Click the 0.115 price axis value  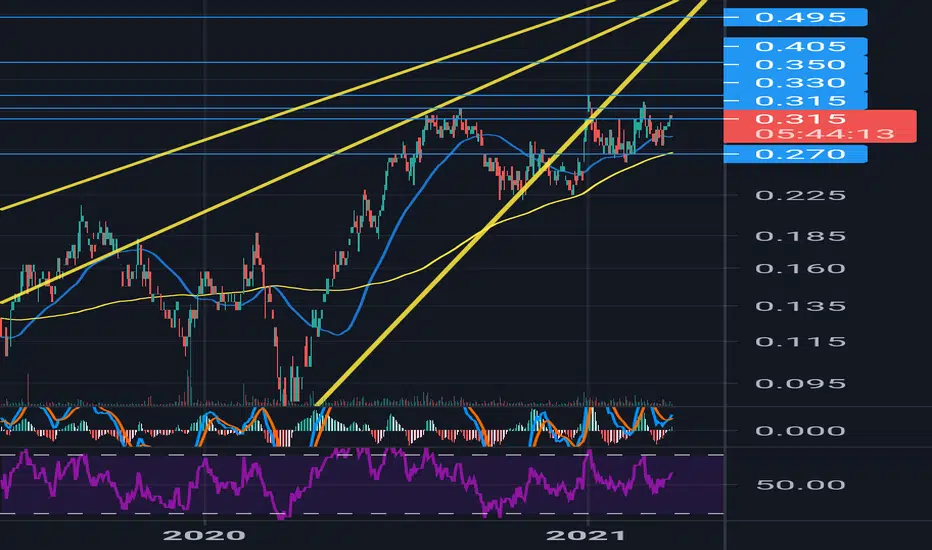click(800, 341)
